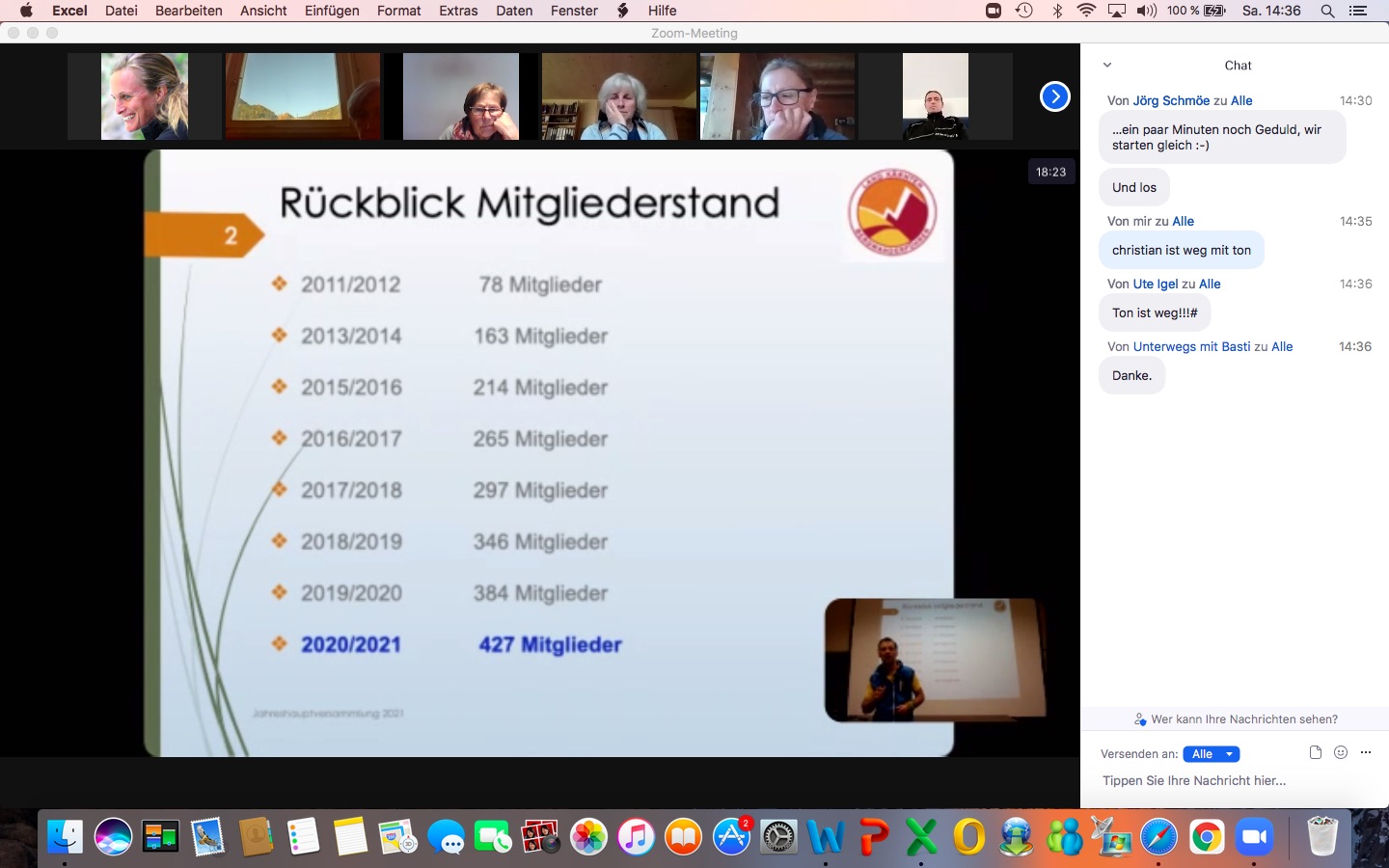Open the emoji picker in chat

tap(1340, 752)
